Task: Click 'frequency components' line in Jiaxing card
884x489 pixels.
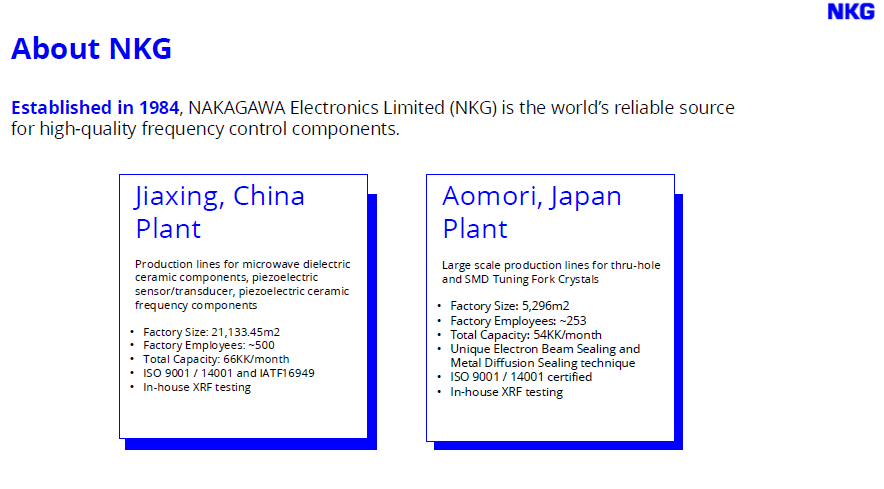Action: [196, 305]
